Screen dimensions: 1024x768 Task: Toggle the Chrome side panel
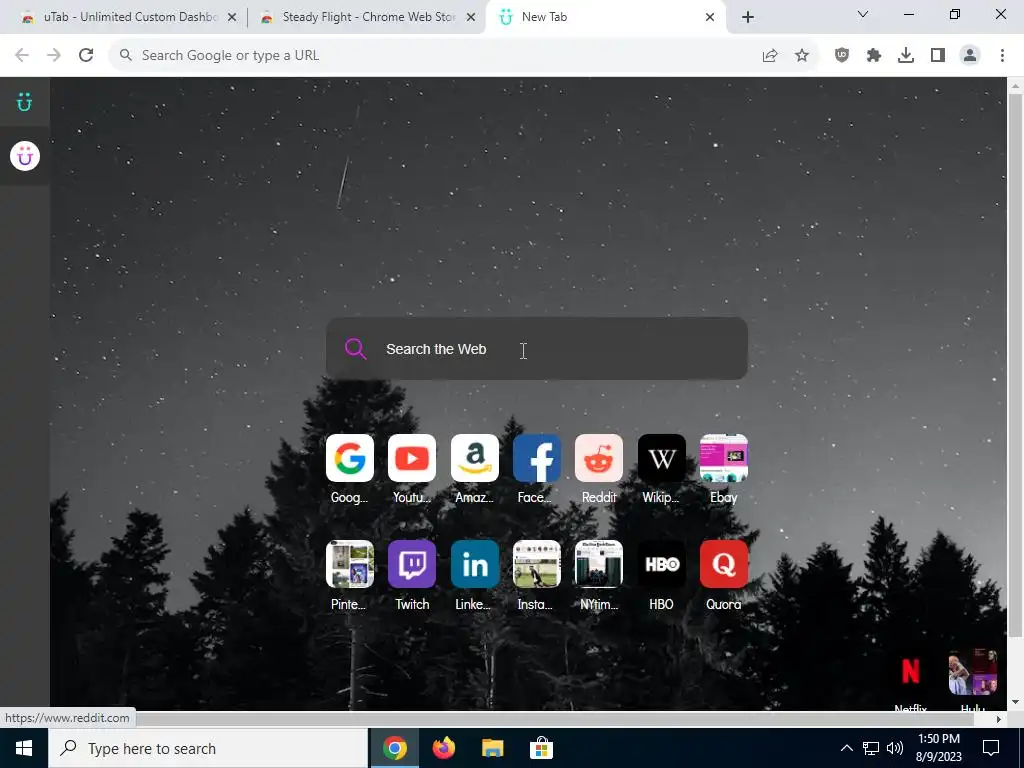(x=938, y=56)
